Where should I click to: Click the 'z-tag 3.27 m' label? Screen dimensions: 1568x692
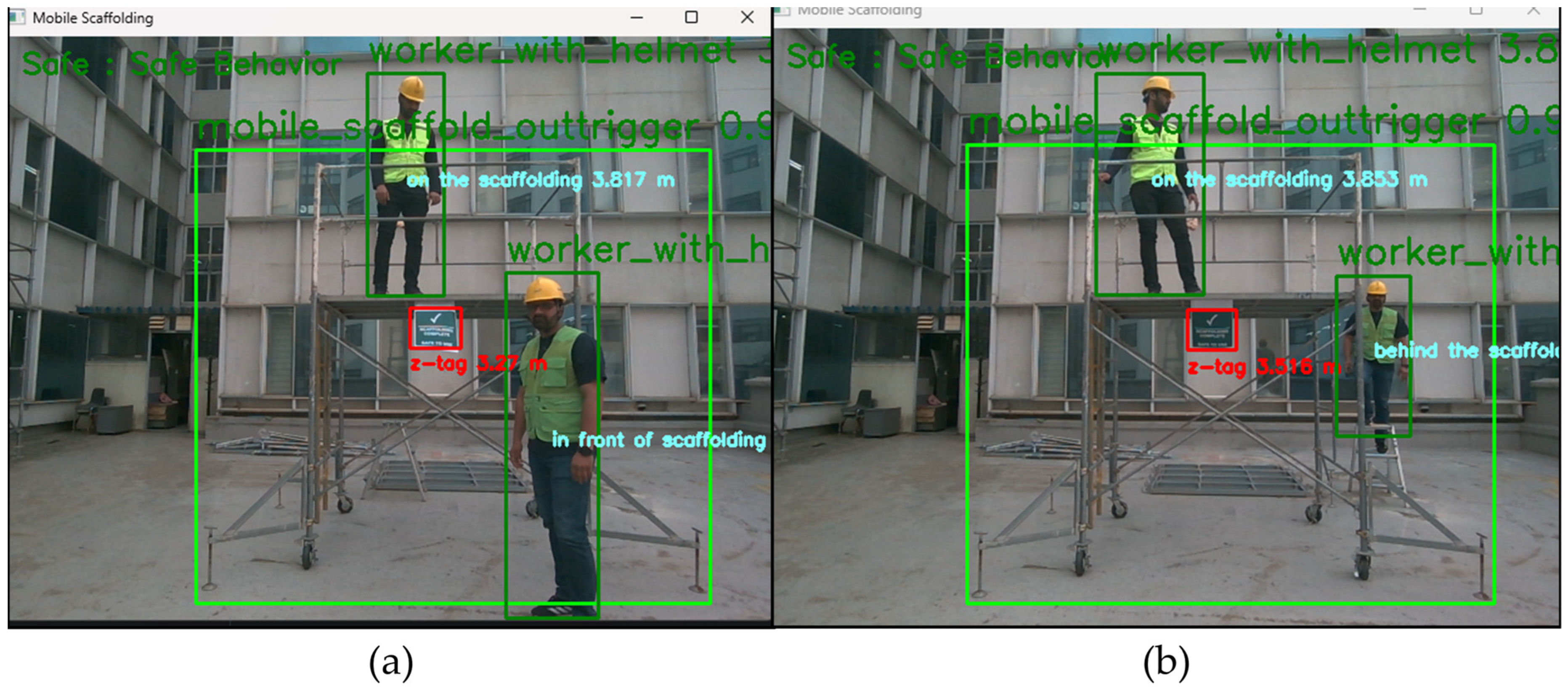[478, 364]
